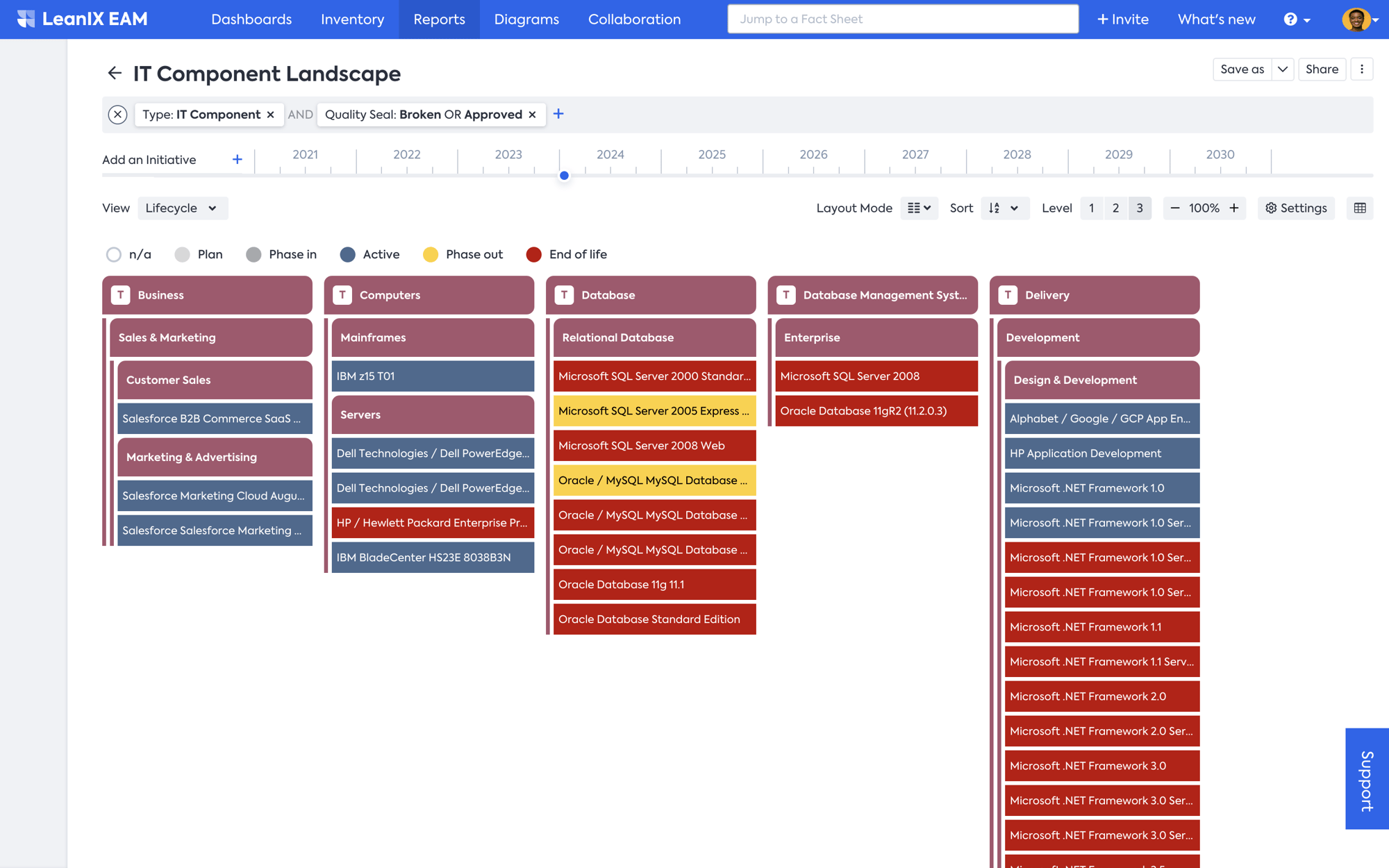Click the Share button
Image resolution: width=1389 pixels, height=868 pixels.
(x=1321, y=69)
